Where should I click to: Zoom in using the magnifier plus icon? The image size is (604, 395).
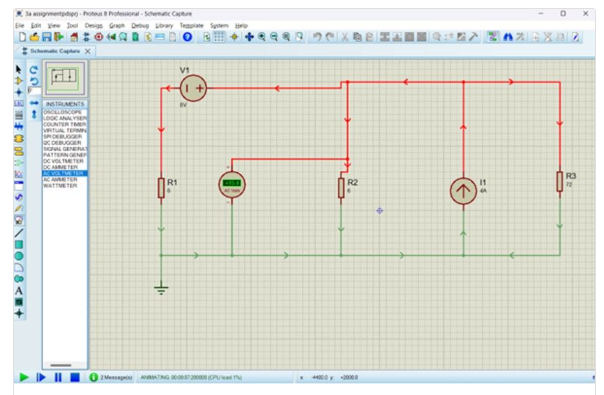262,37
